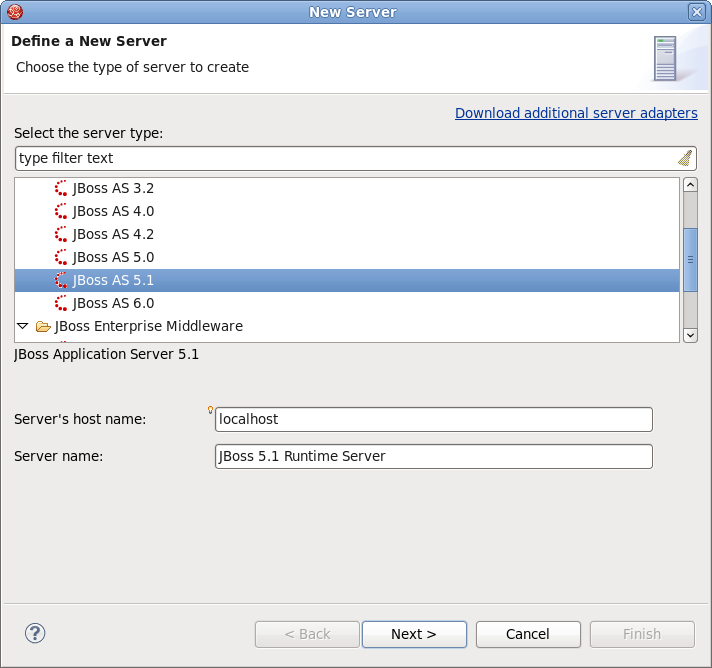Collapse the JBoss Enterprise Middleware tree node

[x=23, y=326]
